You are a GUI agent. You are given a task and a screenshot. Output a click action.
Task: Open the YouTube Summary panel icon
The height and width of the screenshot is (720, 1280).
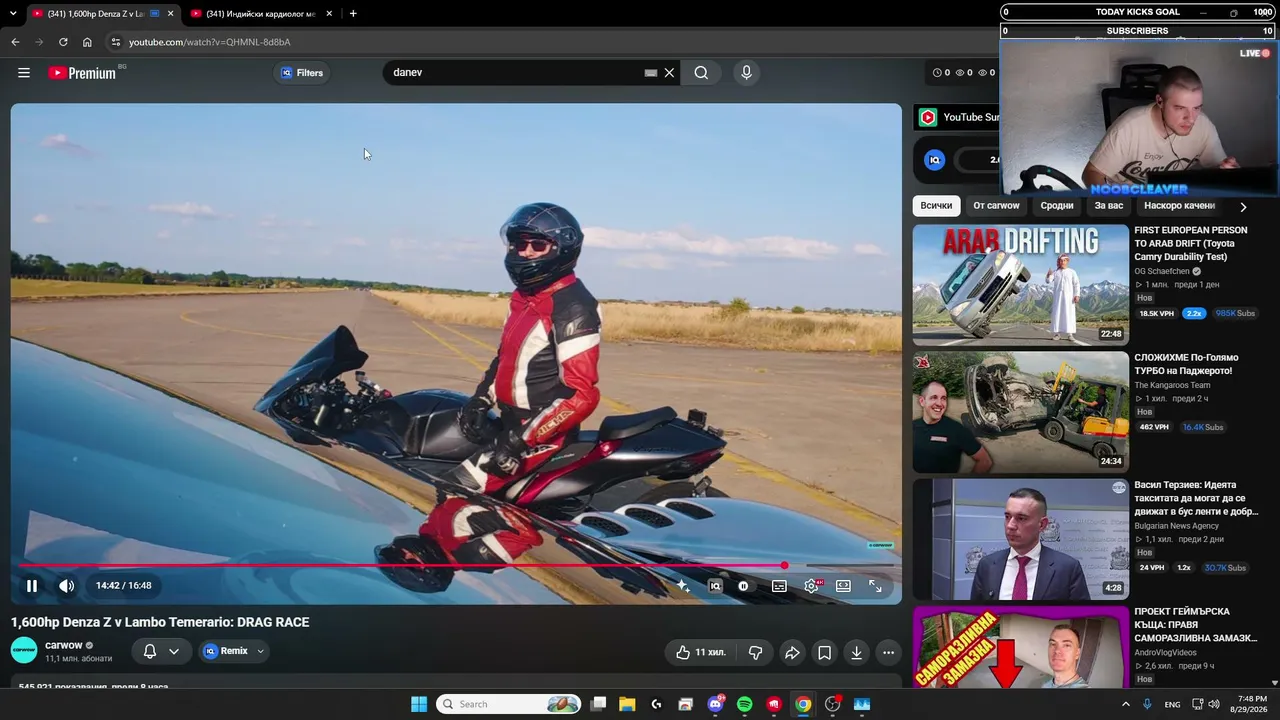pyautogui.click(x=928, y=117)
